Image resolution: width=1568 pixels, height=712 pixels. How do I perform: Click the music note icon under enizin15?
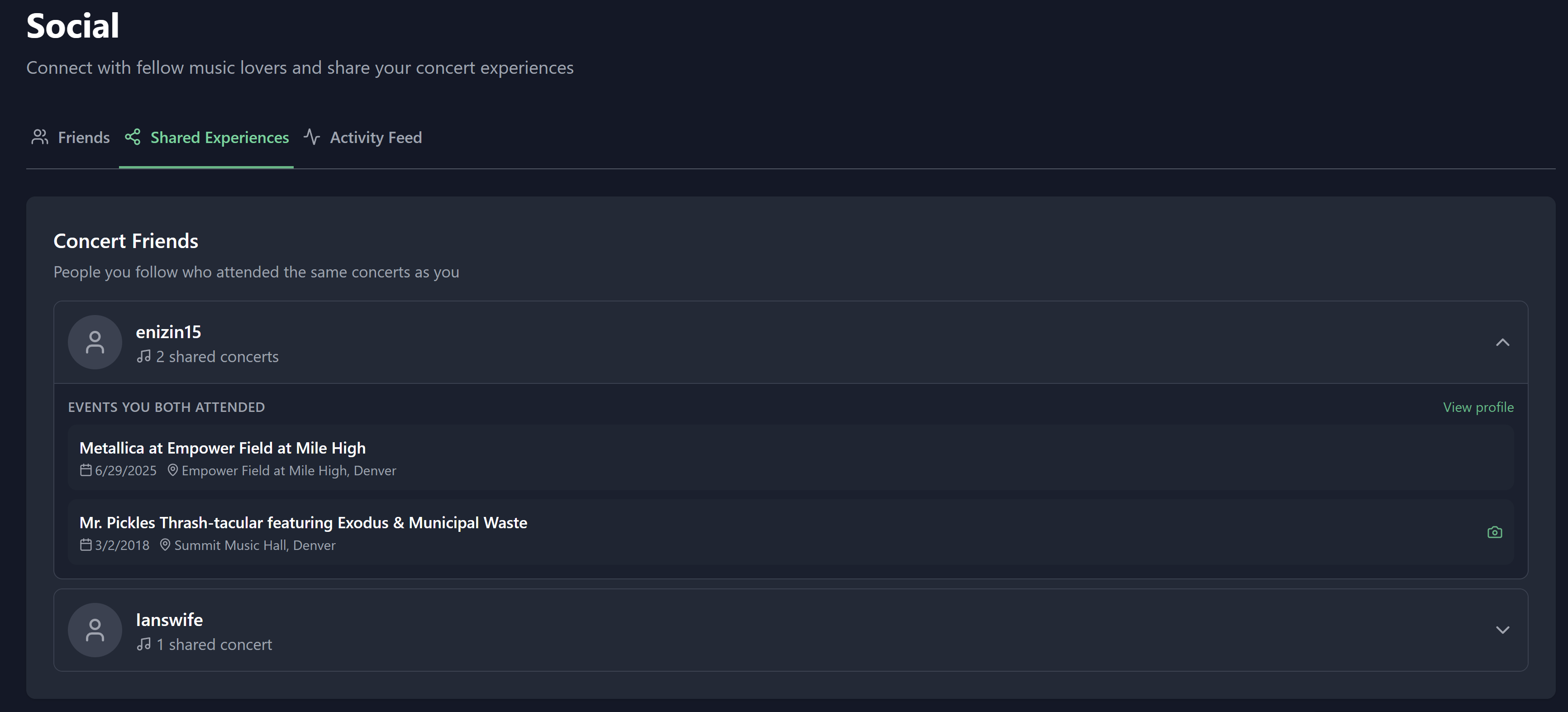[x=143, y=356]
